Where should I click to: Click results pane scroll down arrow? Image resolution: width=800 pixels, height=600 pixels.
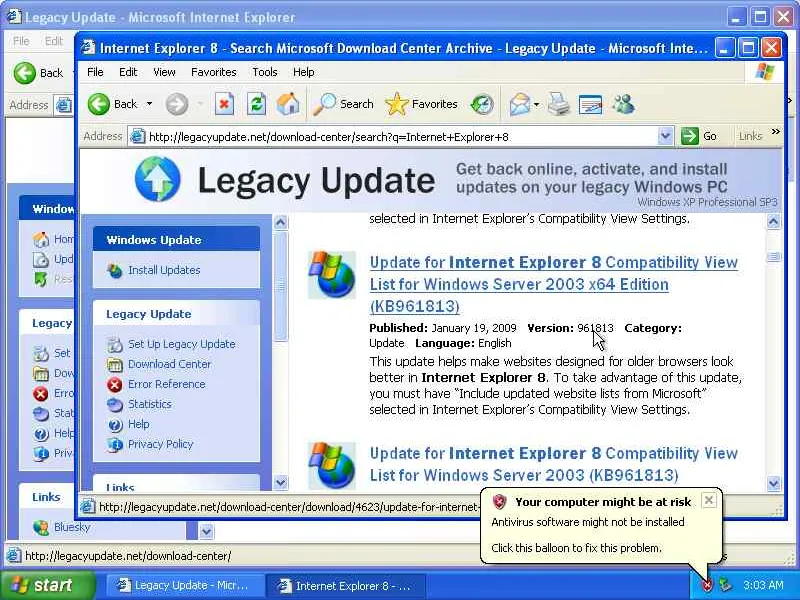click(x=773, y=483)
